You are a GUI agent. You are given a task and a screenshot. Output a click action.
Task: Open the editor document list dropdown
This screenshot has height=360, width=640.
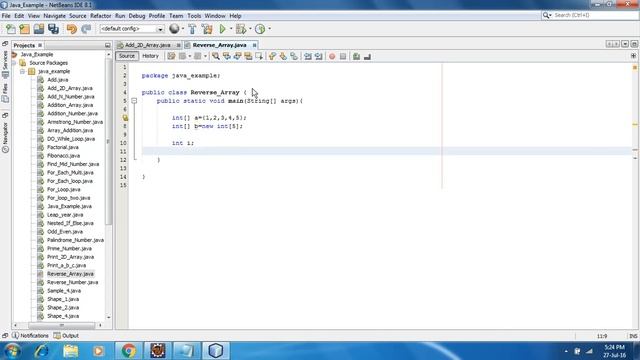coord(625,44)
